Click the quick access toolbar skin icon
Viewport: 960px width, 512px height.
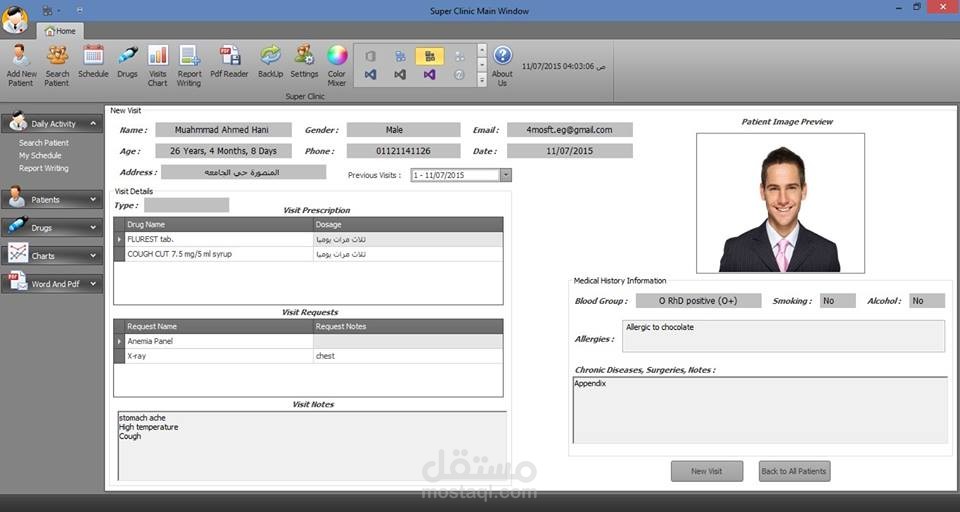click(47, 10)
